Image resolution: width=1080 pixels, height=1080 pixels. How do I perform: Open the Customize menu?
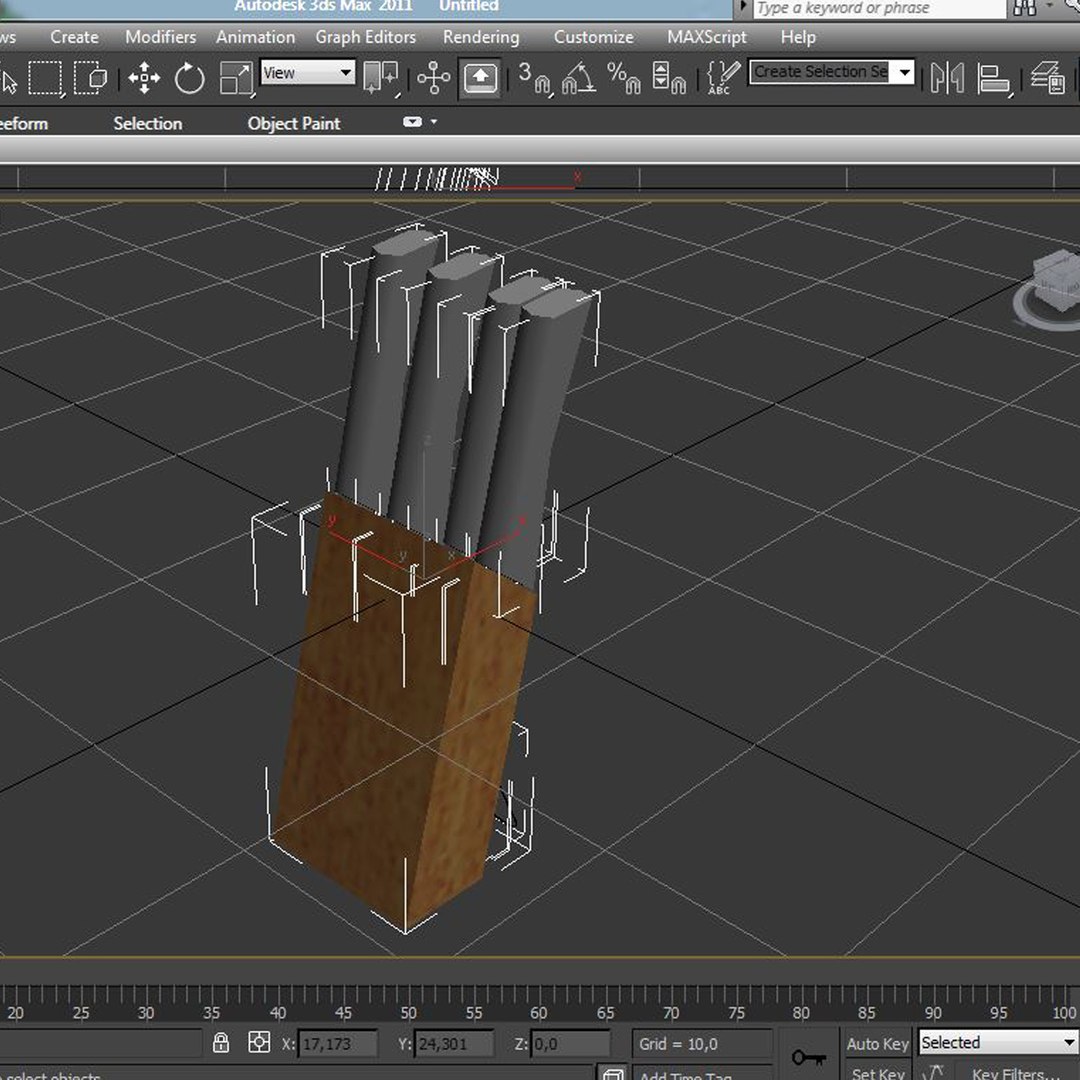click(x=594, y=37)
